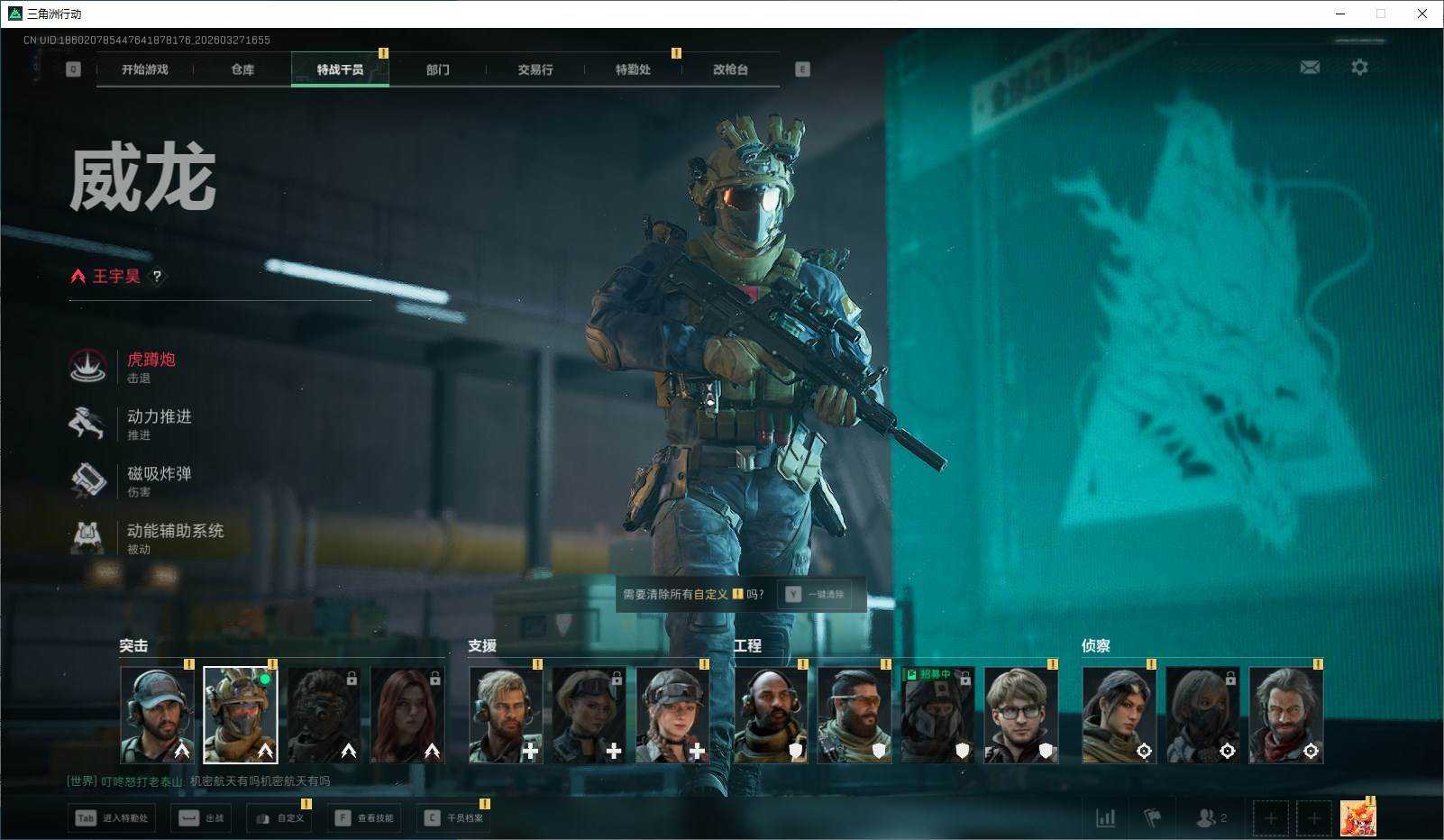Click the 突击 class heading
This screenshot has width=1444, height=840.
(134, 645)
